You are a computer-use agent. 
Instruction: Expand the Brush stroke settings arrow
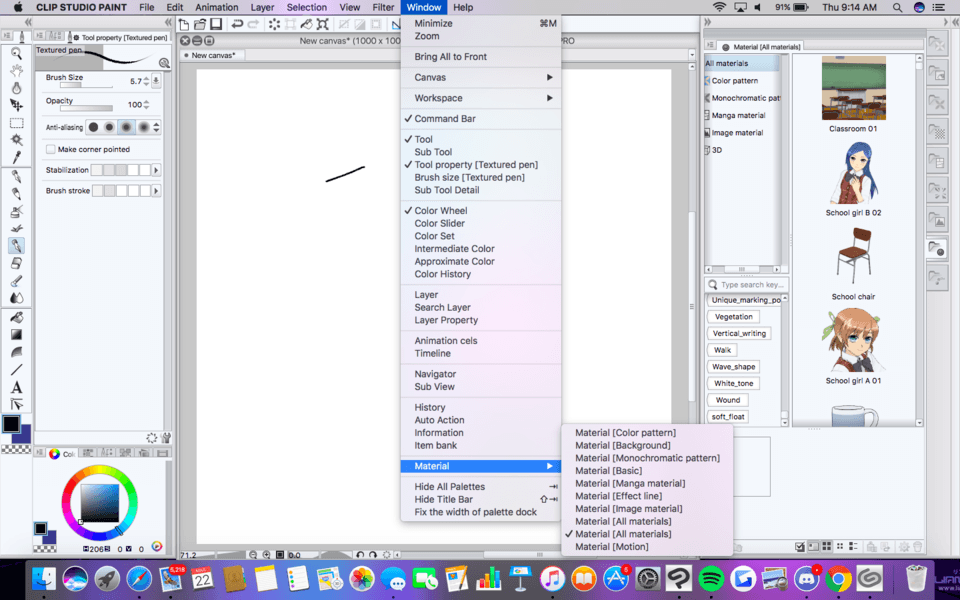[155, 190]
